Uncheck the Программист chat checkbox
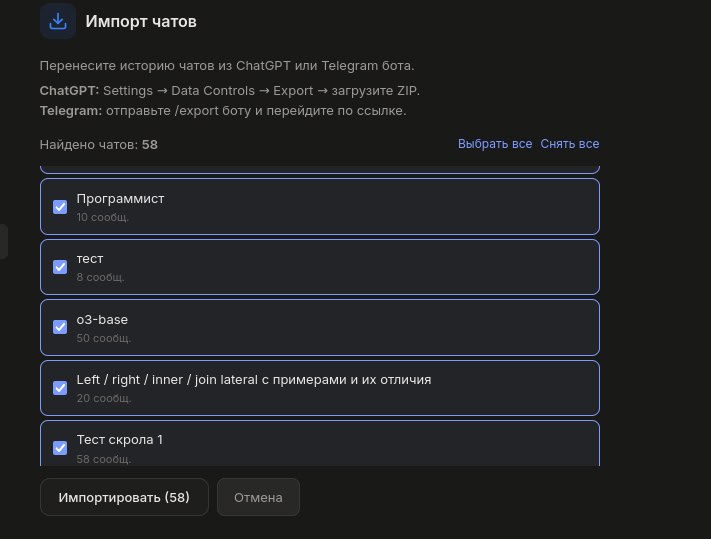This screenshot has width=711, height=539. click(x=60, y=207)
